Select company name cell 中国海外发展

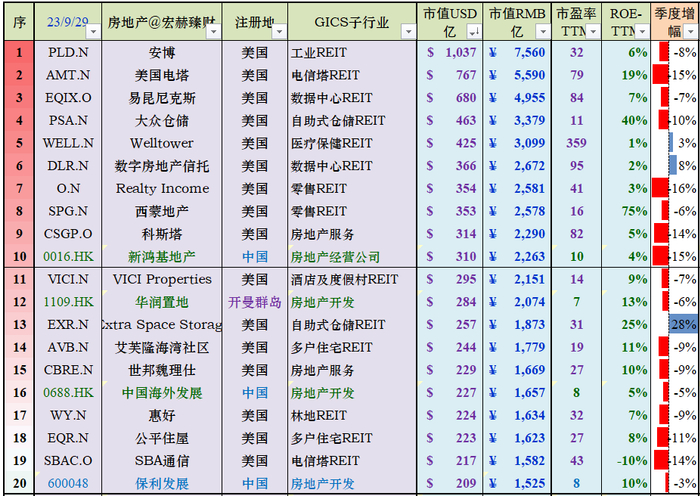point(162,393)
